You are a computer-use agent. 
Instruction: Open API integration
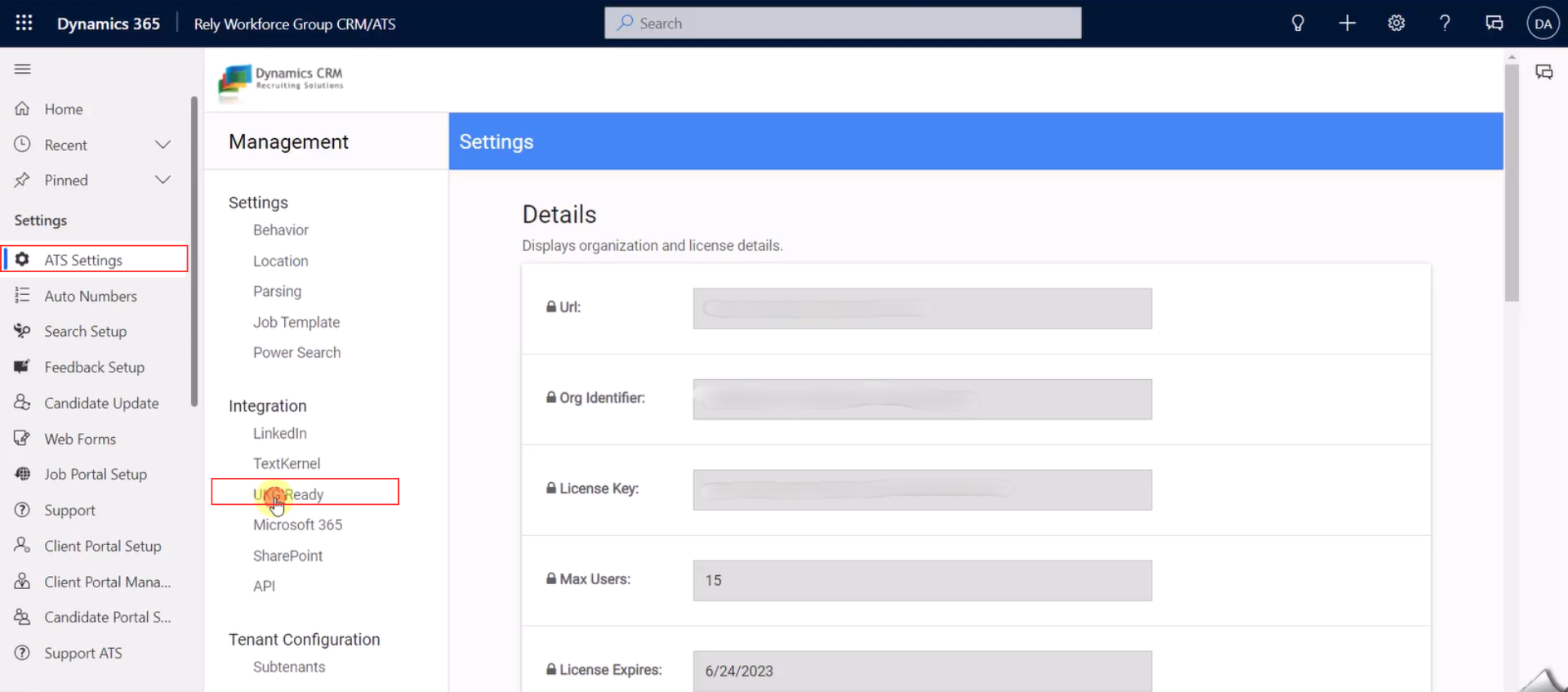(265, 587)
